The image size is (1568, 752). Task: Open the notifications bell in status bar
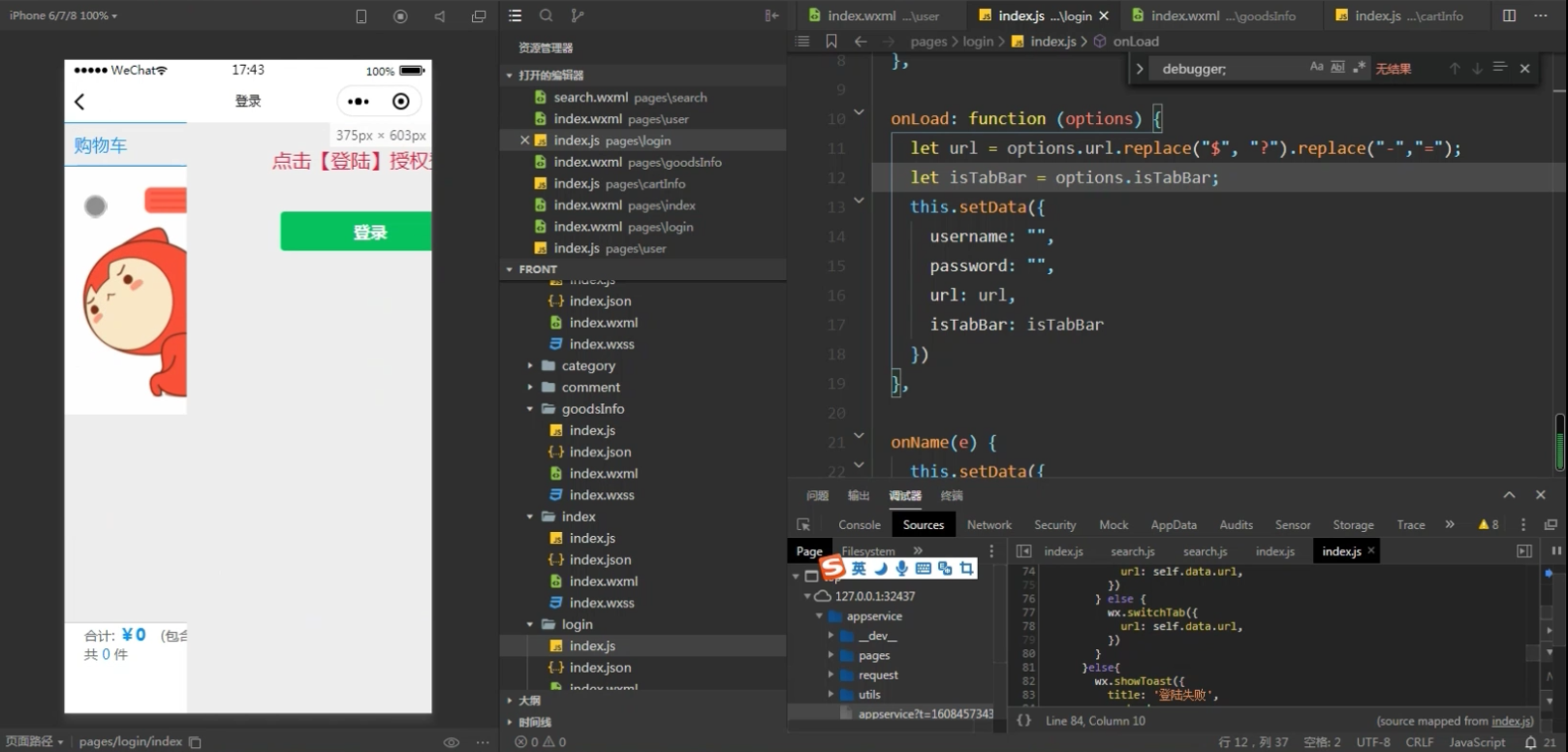[1531, 741]
